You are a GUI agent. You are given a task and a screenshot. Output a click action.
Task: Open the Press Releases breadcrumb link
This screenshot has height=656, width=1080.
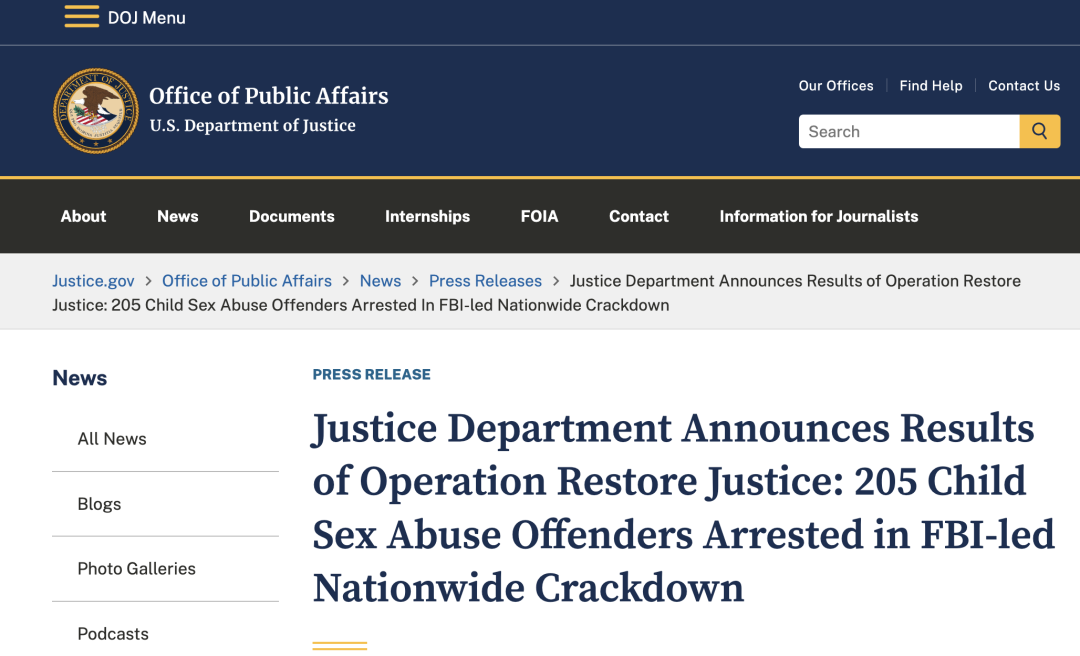pyautogui.click(x=485, y=281)
